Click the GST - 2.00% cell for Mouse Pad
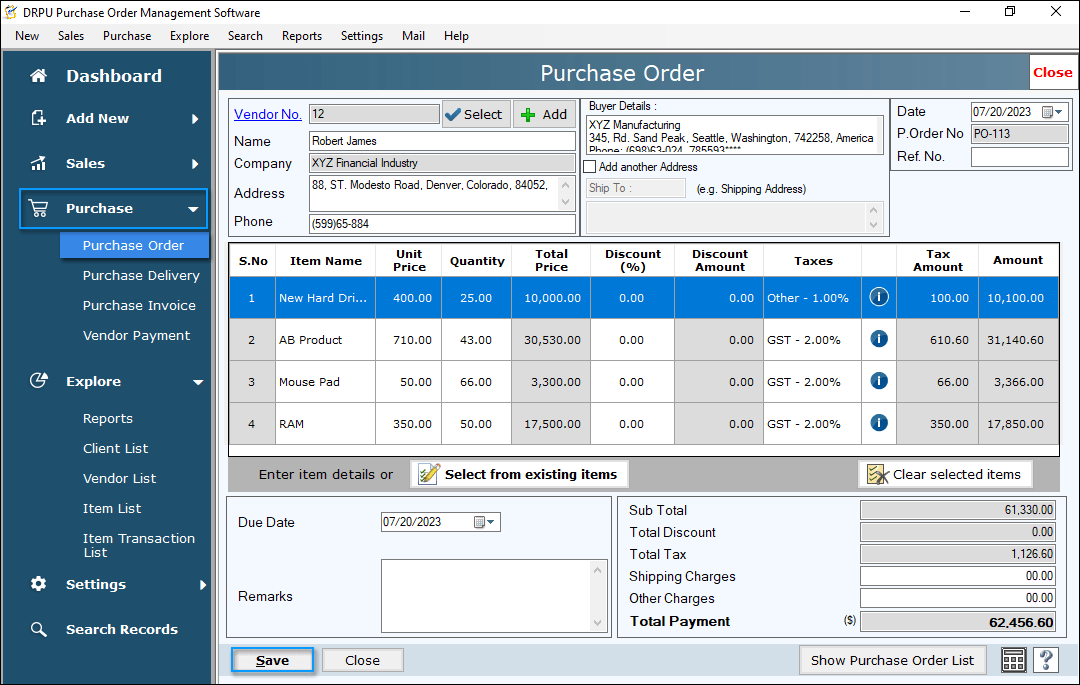1080x685 pixels. (813, 382)
